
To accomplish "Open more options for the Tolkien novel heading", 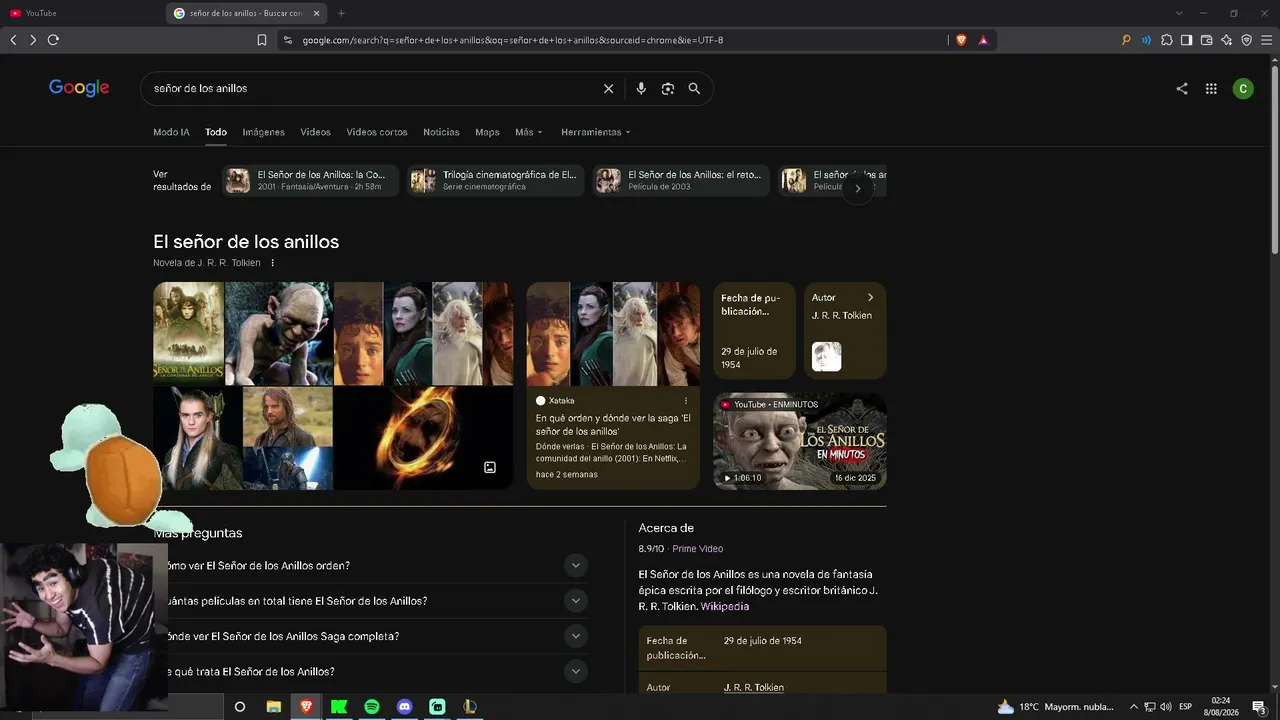I will (x=272, y=263).
